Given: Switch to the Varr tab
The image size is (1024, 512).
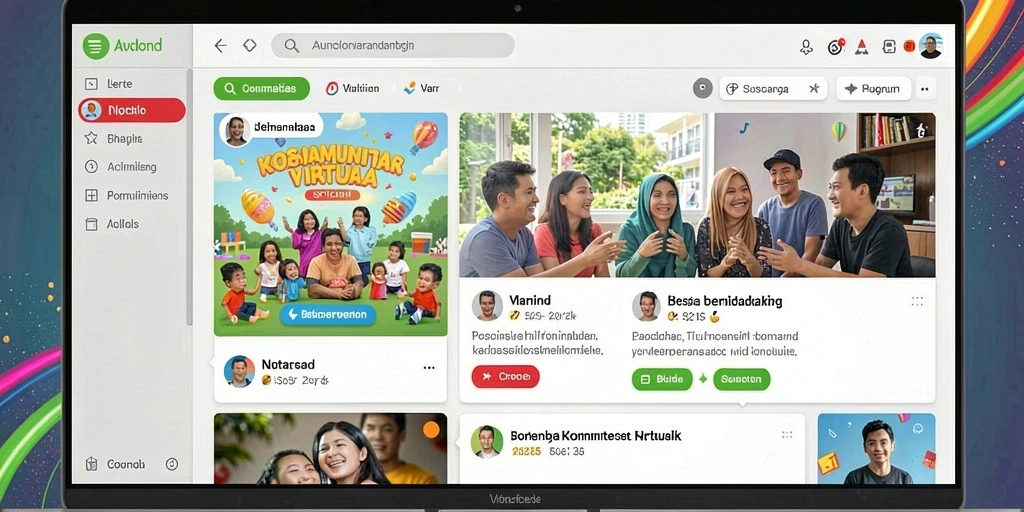Looking at the screenshot, I should click(x=422, y=88).
